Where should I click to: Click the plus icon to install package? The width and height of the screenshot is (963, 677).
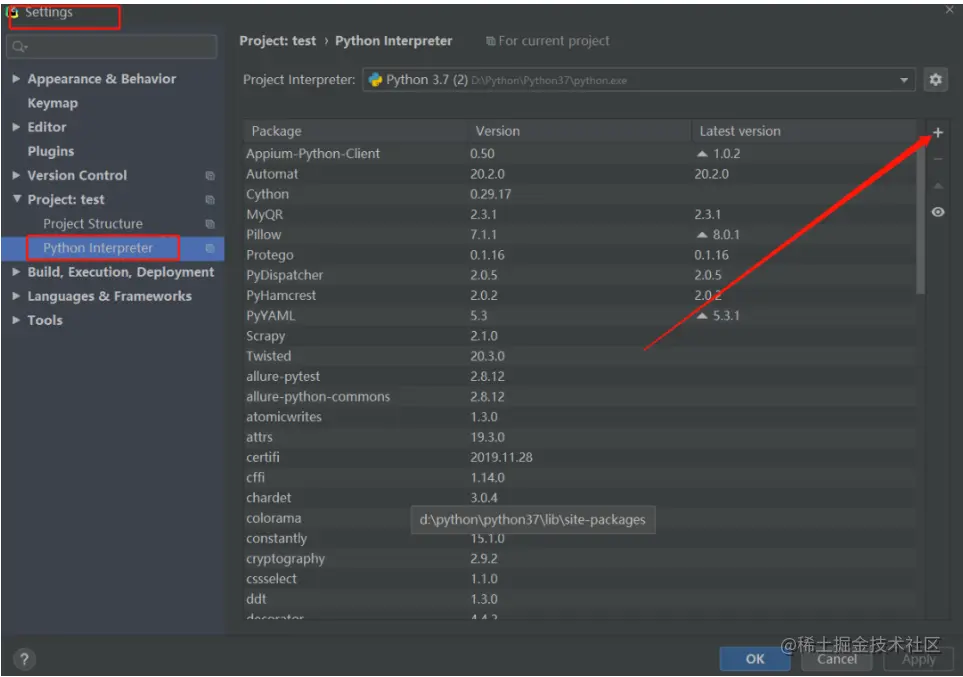(938, 132)
